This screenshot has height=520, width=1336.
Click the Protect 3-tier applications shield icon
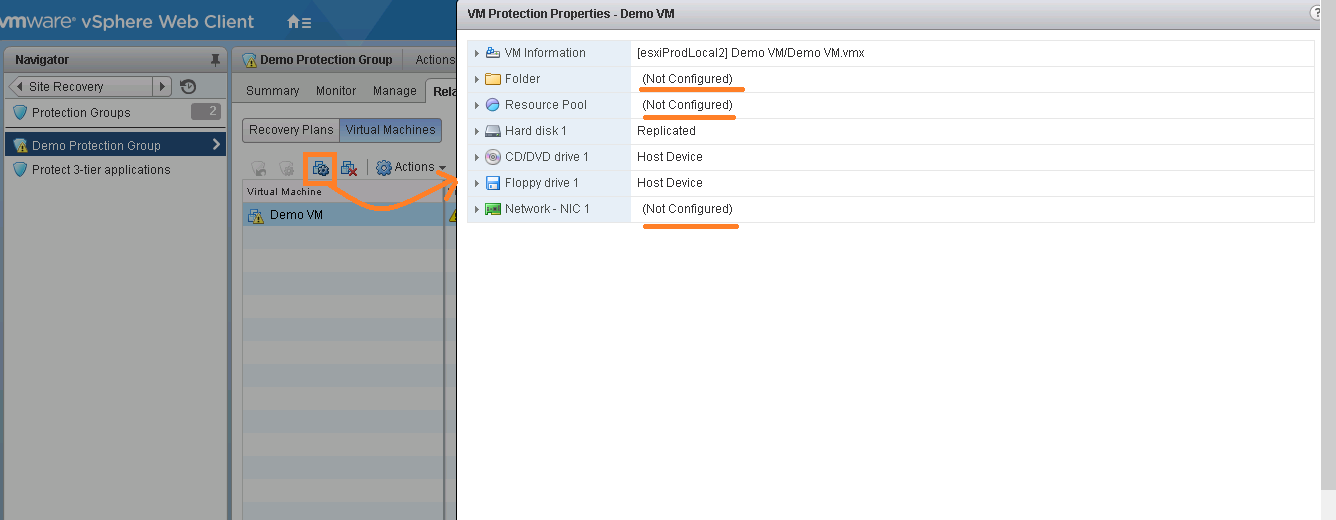(x=20, y=170)
